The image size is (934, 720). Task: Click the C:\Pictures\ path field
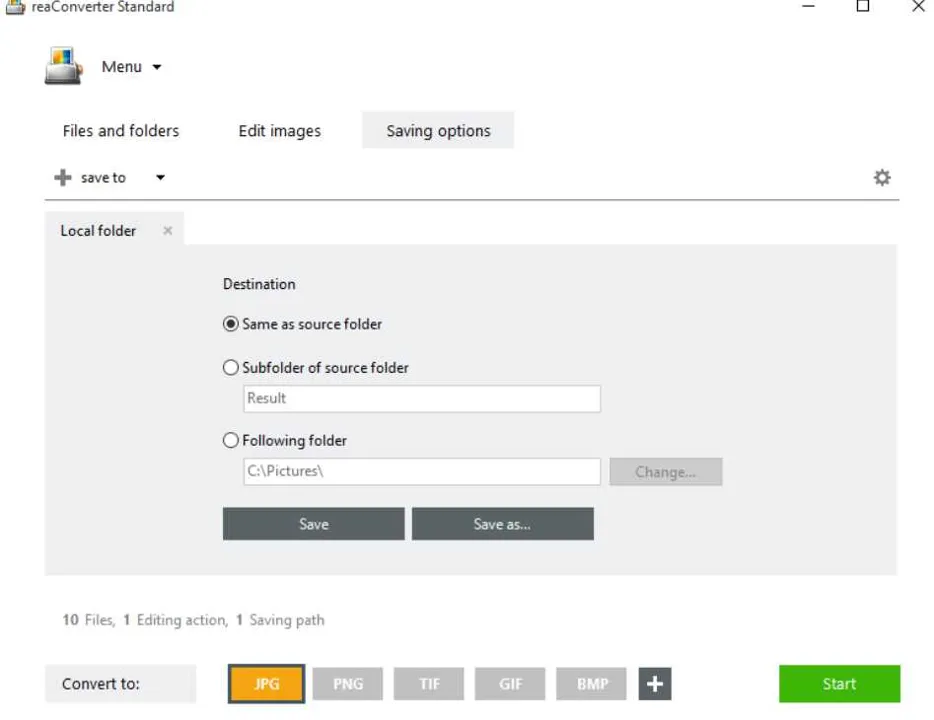(422, 471)
